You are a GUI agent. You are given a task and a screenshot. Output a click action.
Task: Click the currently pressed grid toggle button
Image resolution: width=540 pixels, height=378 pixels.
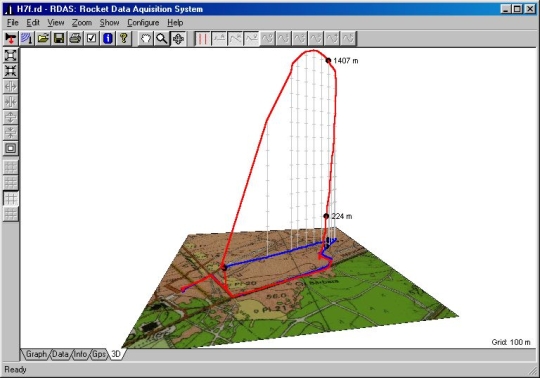point(11,199)
